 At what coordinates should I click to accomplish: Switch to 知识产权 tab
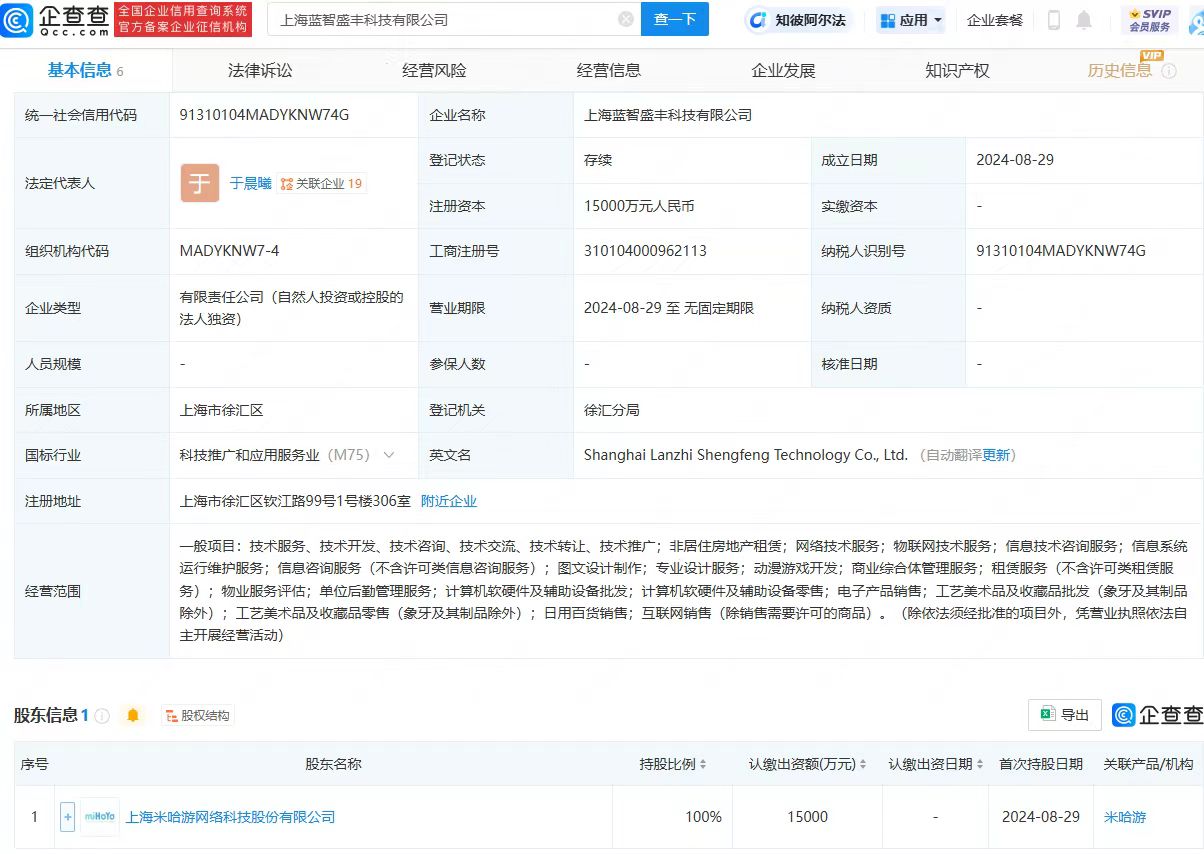point(957,70)
